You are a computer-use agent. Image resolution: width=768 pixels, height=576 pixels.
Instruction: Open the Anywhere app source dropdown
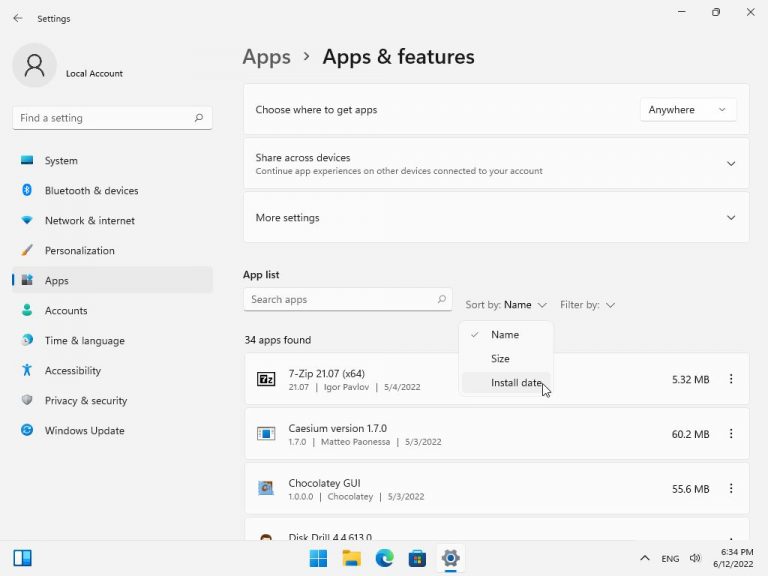pyautogui.click(x=687, y=110)
